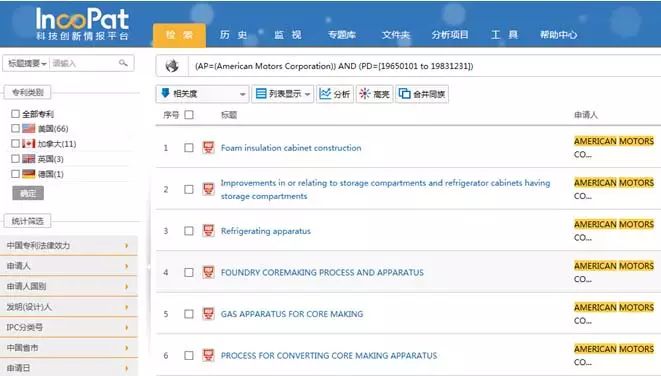Expand the 申请日 filter
The height and width of the screenshot is (376, 661).
click(x=69, y=368)
